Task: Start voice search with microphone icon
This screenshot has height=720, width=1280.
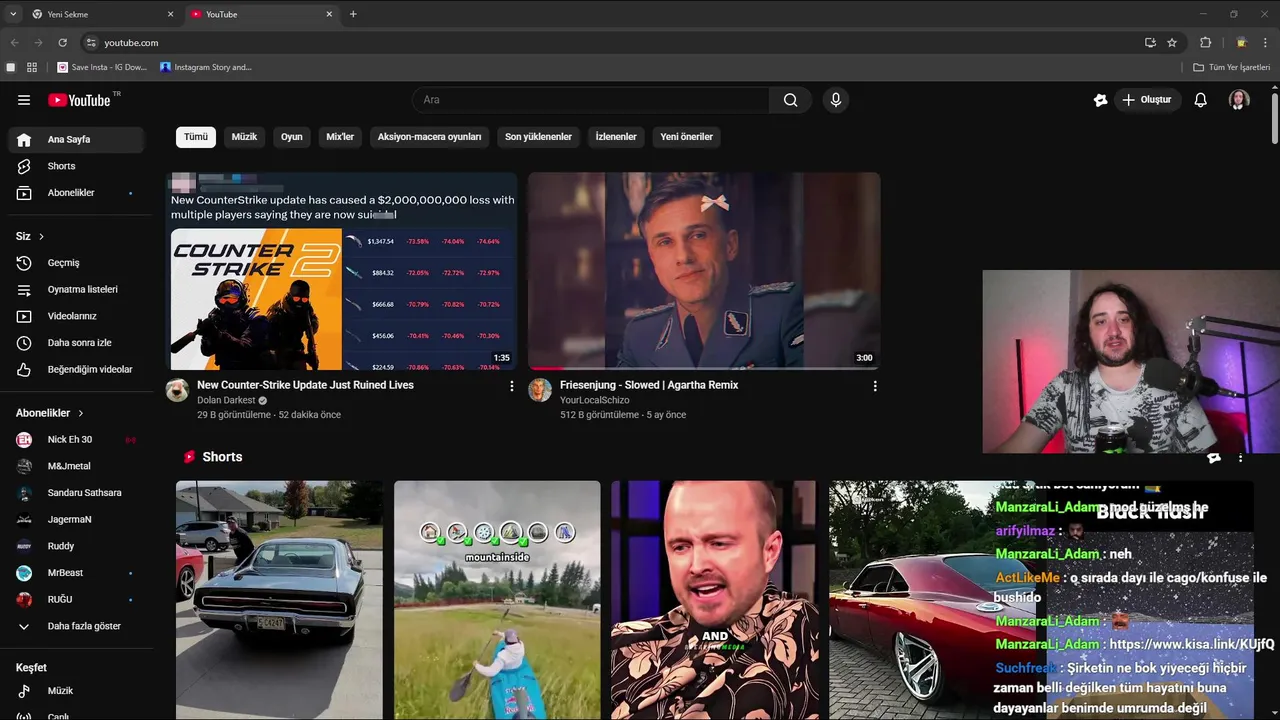Action: [836, 100]
